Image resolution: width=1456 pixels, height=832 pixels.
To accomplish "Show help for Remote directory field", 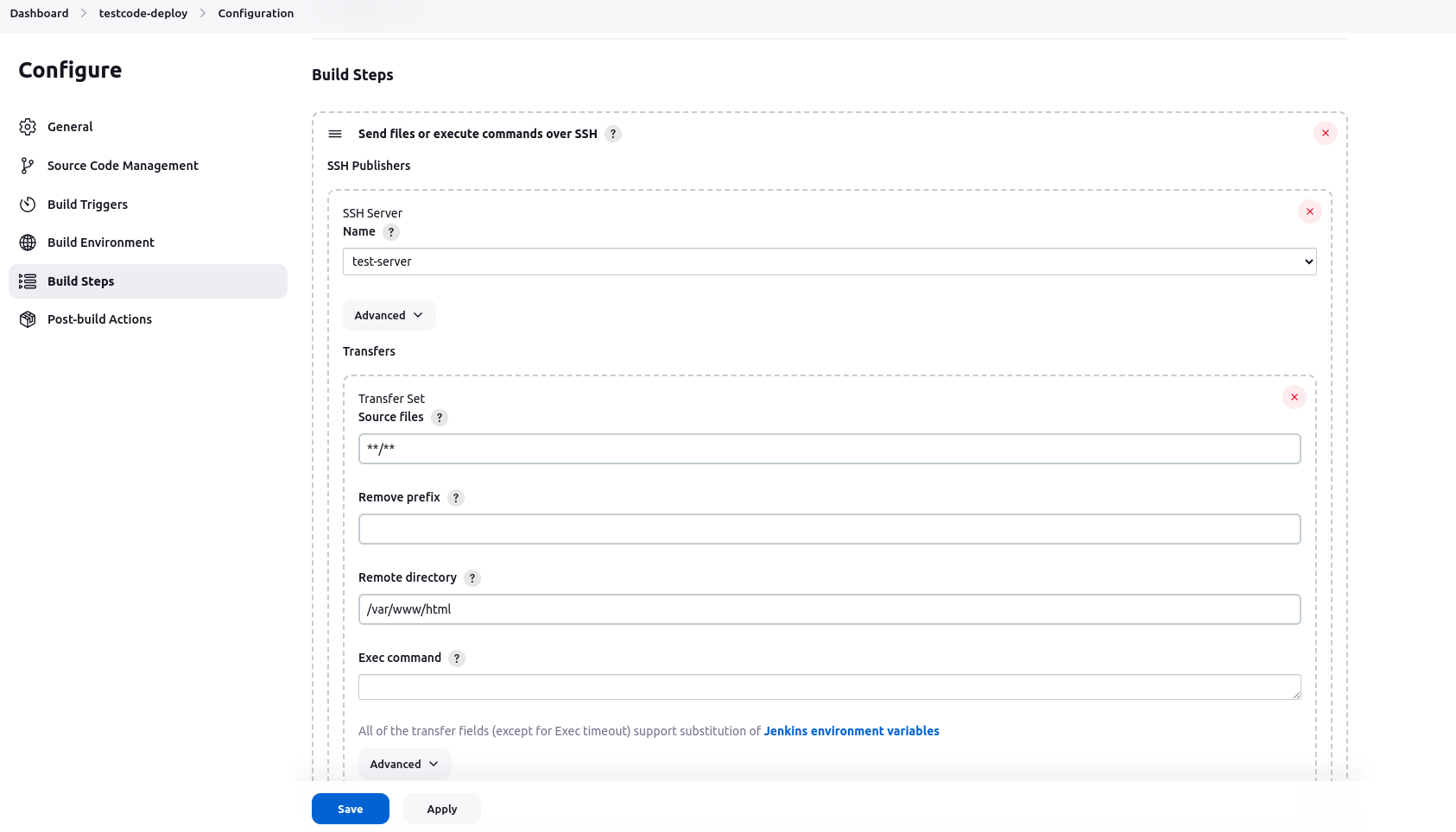I will point(472,578).
